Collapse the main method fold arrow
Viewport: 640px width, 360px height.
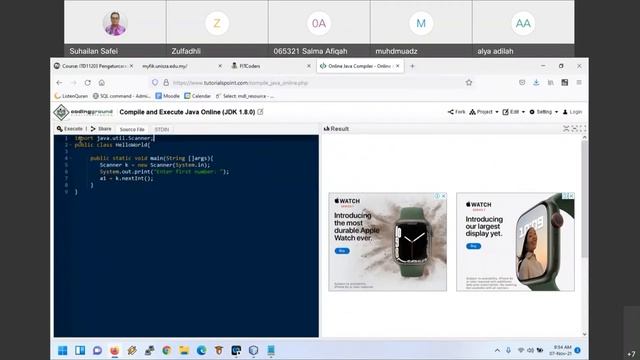click(71, 158)
